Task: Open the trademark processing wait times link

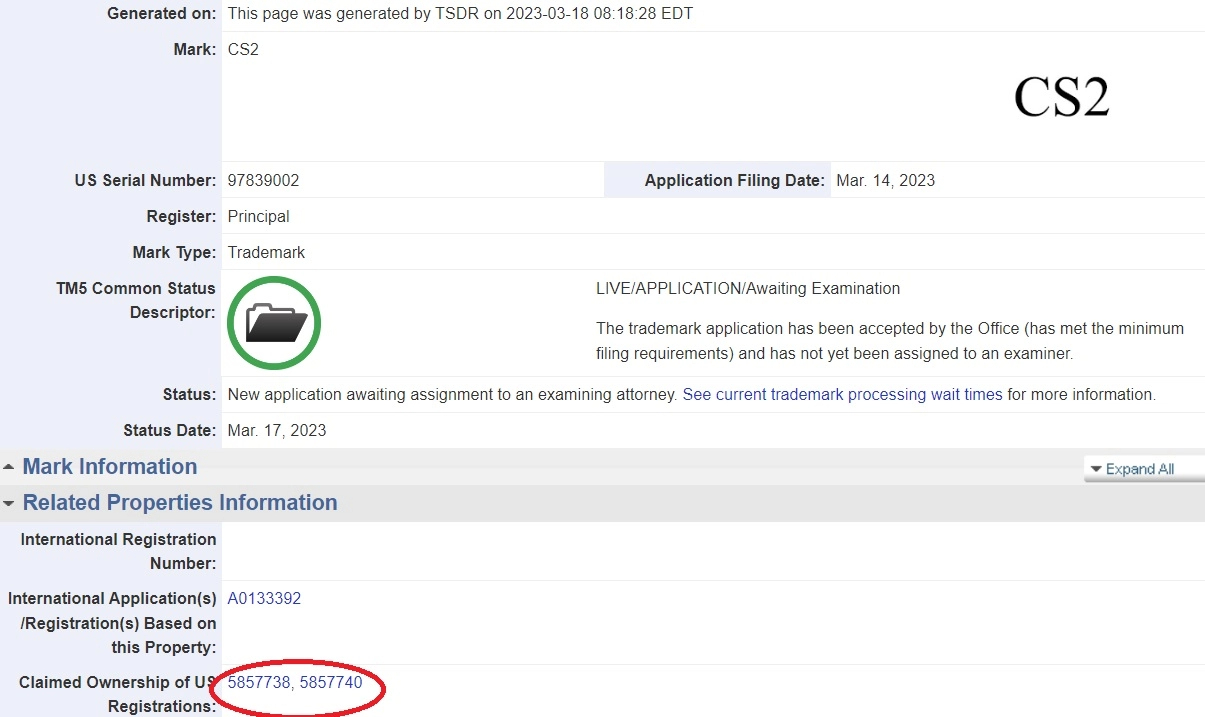Action: 842,395
